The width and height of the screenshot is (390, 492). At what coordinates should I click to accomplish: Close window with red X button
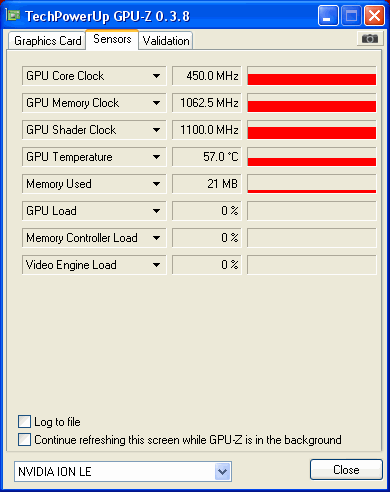click(374, 16)
